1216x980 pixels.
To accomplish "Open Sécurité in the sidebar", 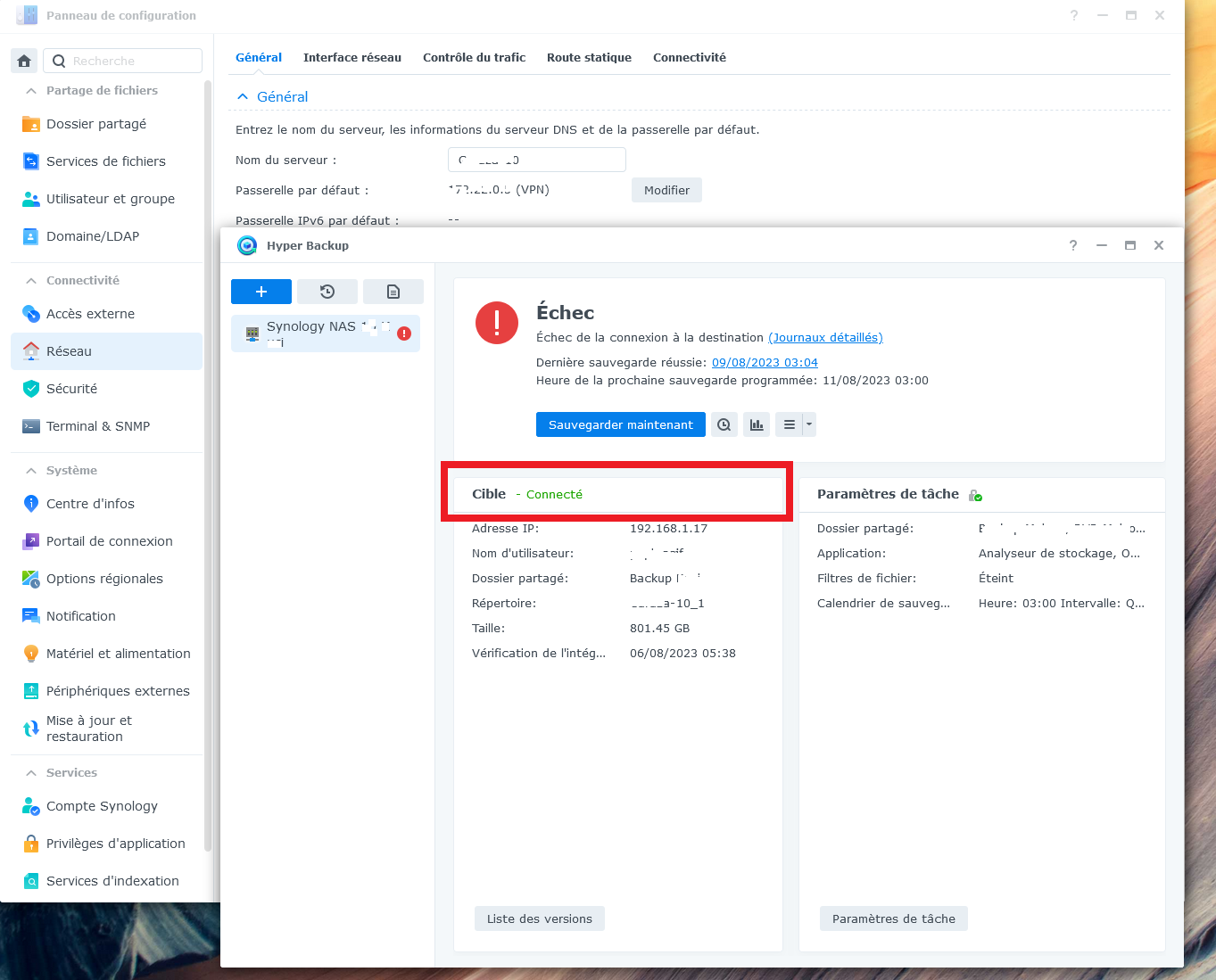I will (71, 389).
